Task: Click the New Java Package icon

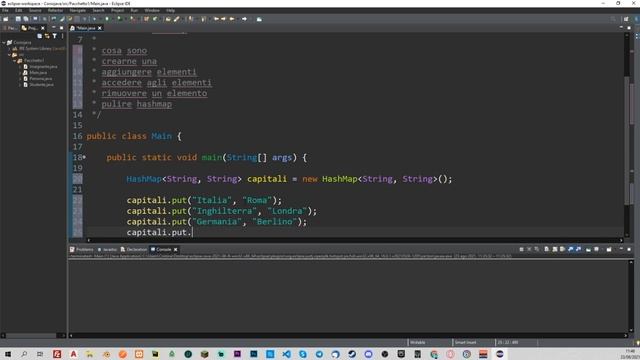Action: [146, 19]
